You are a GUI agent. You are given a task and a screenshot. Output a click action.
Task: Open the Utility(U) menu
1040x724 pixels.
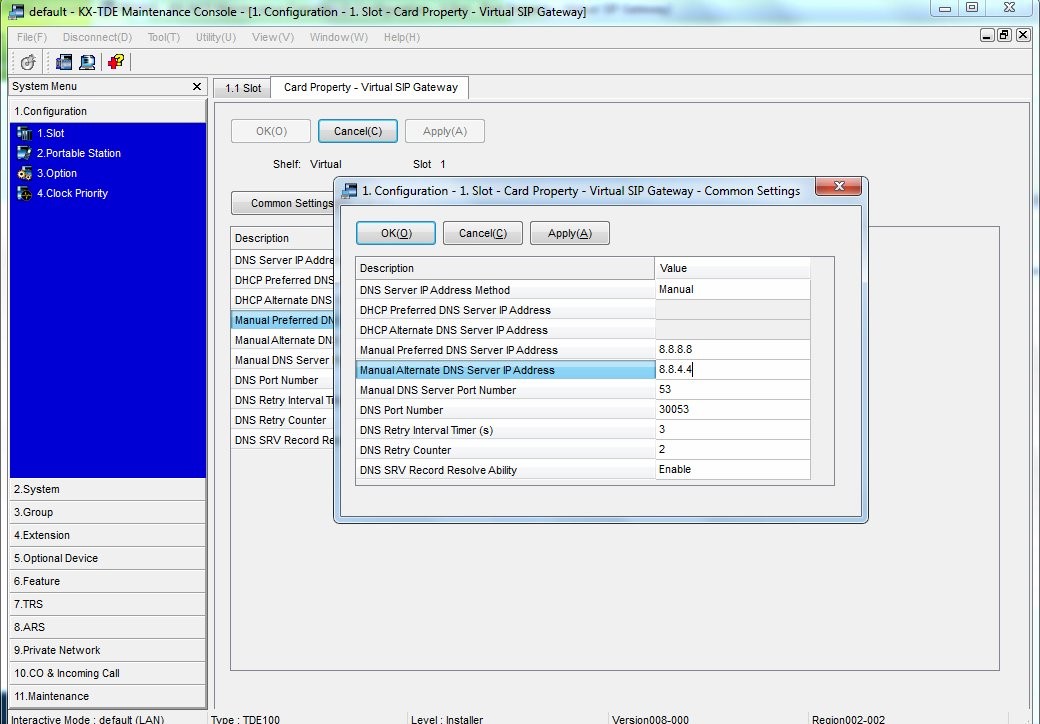216,37
